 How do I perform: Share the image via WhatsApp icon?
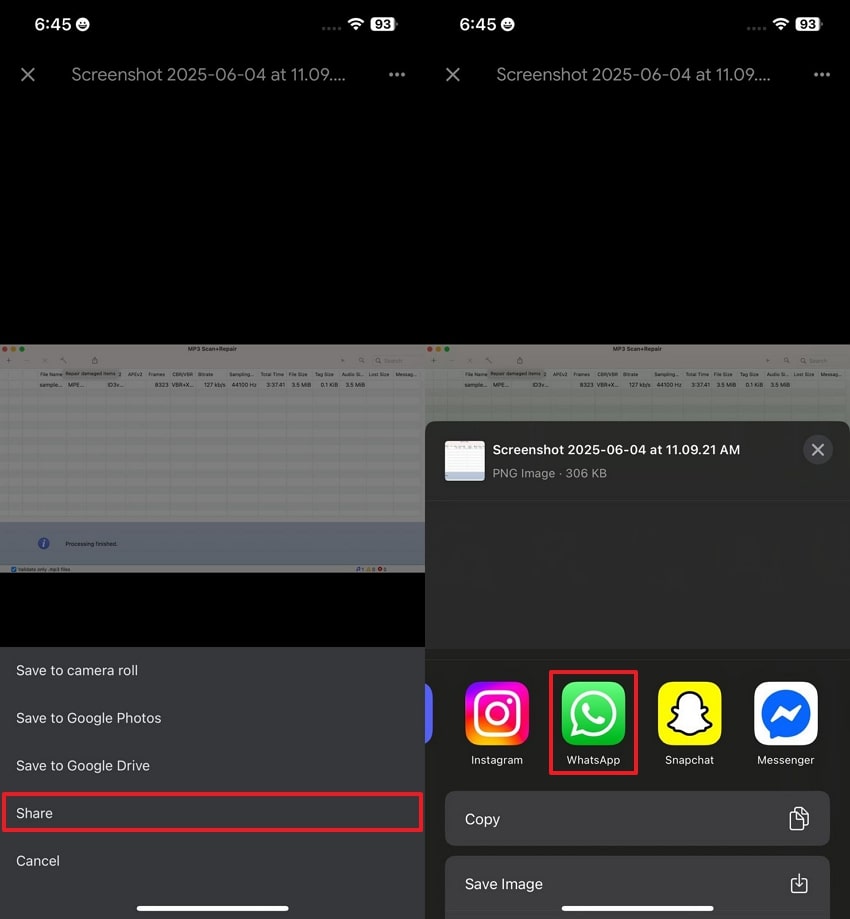(x=593, y=714)
